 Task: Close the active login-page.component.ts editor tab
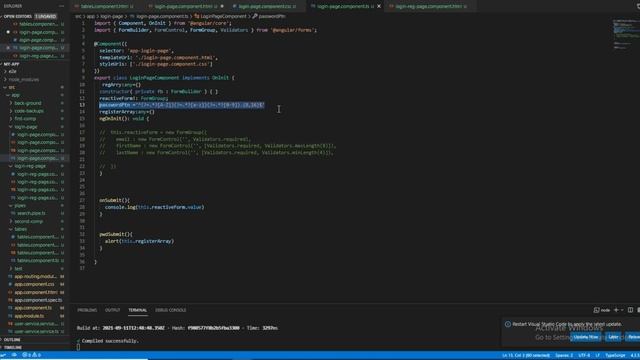(379, 6)
